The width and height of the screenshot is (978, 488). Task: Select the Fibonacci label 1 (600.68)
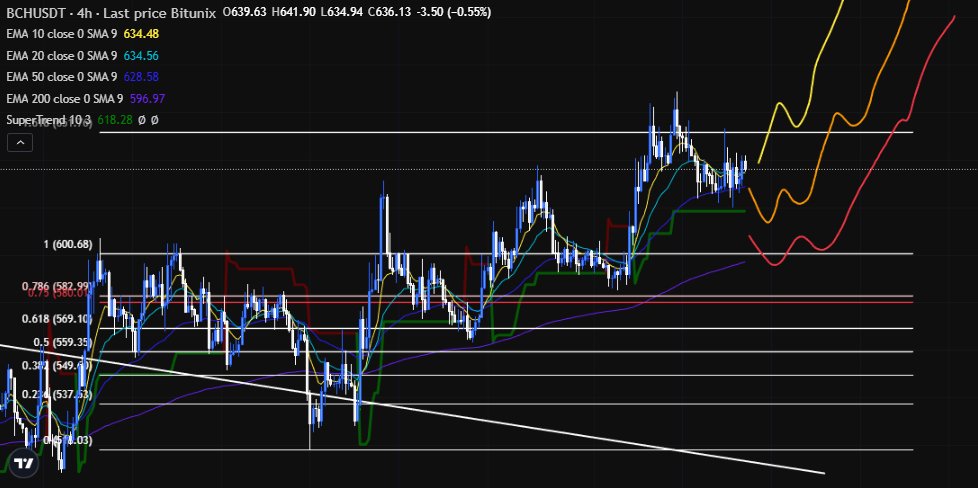click(x=68, y=245)
